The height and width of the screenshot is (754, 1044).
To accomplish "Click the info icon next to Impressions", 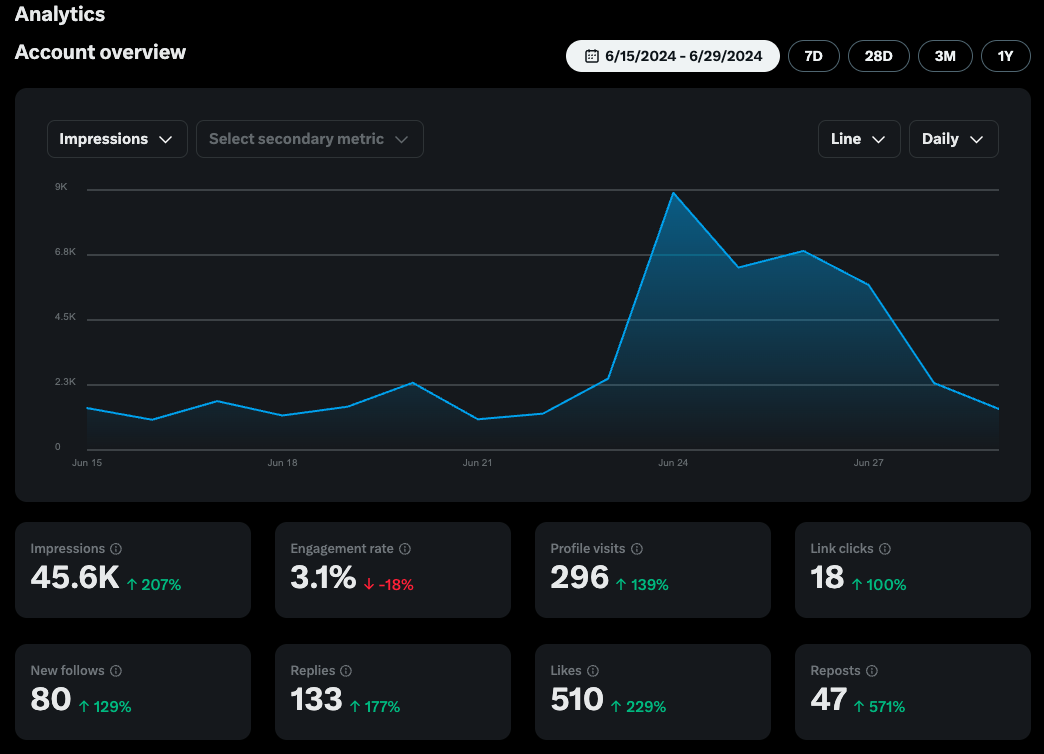I will pyautogui.click(x=116, y=549).
